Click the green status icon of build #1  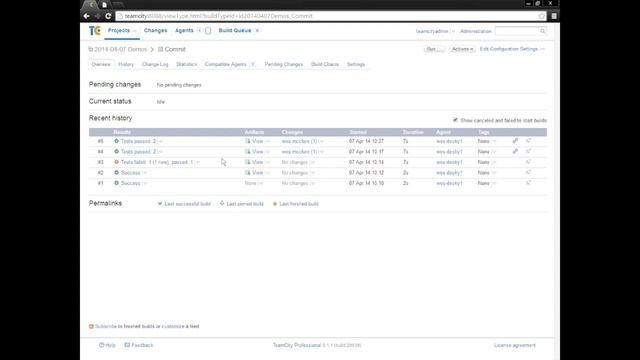116,183
